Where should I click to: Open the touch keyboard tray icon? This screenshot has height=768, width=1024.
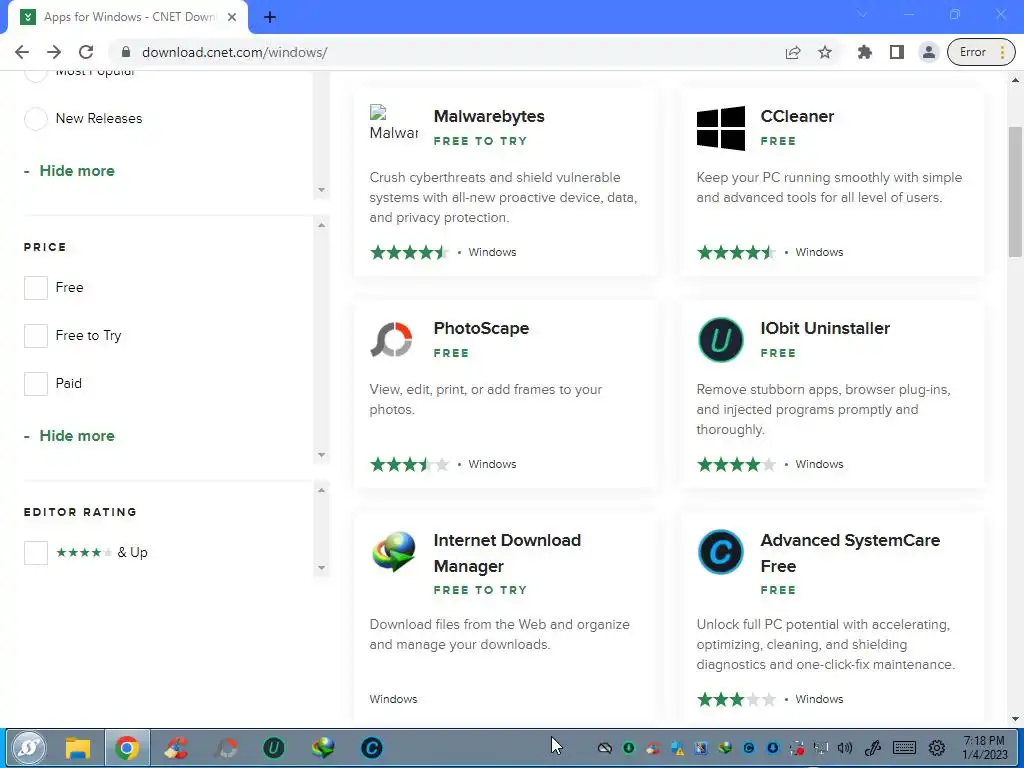[x=904, y=748]
